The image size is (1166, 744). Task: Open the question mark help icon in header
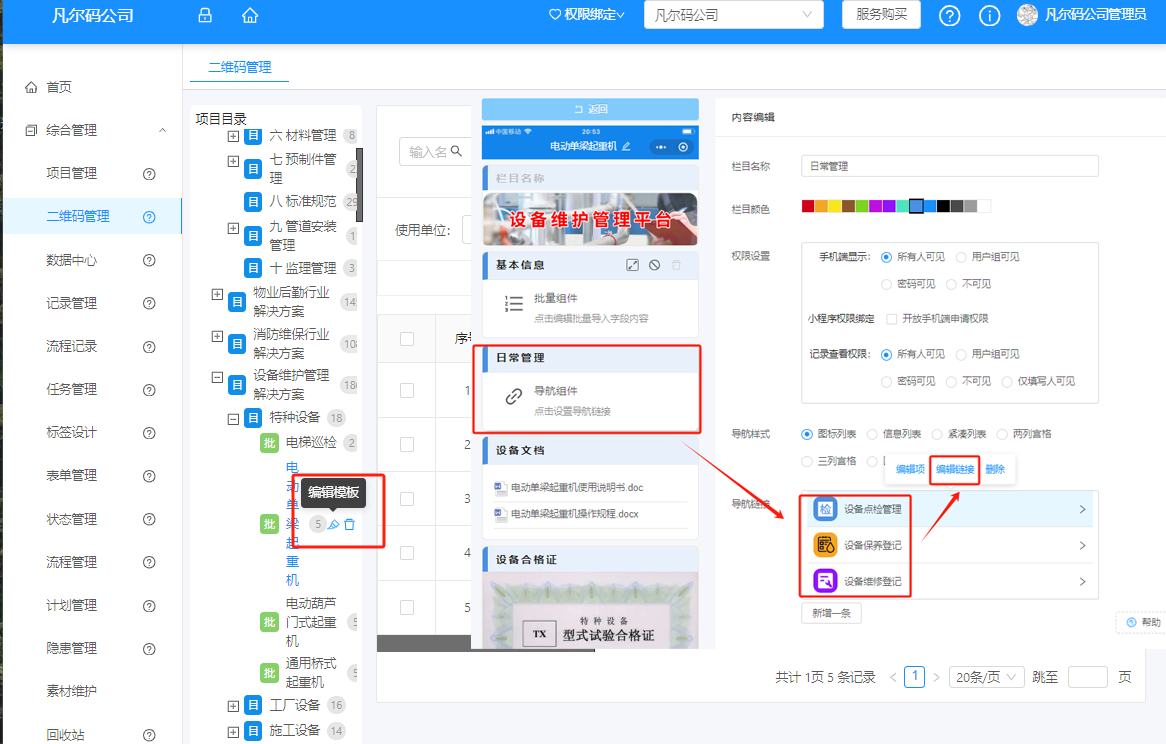949,15
